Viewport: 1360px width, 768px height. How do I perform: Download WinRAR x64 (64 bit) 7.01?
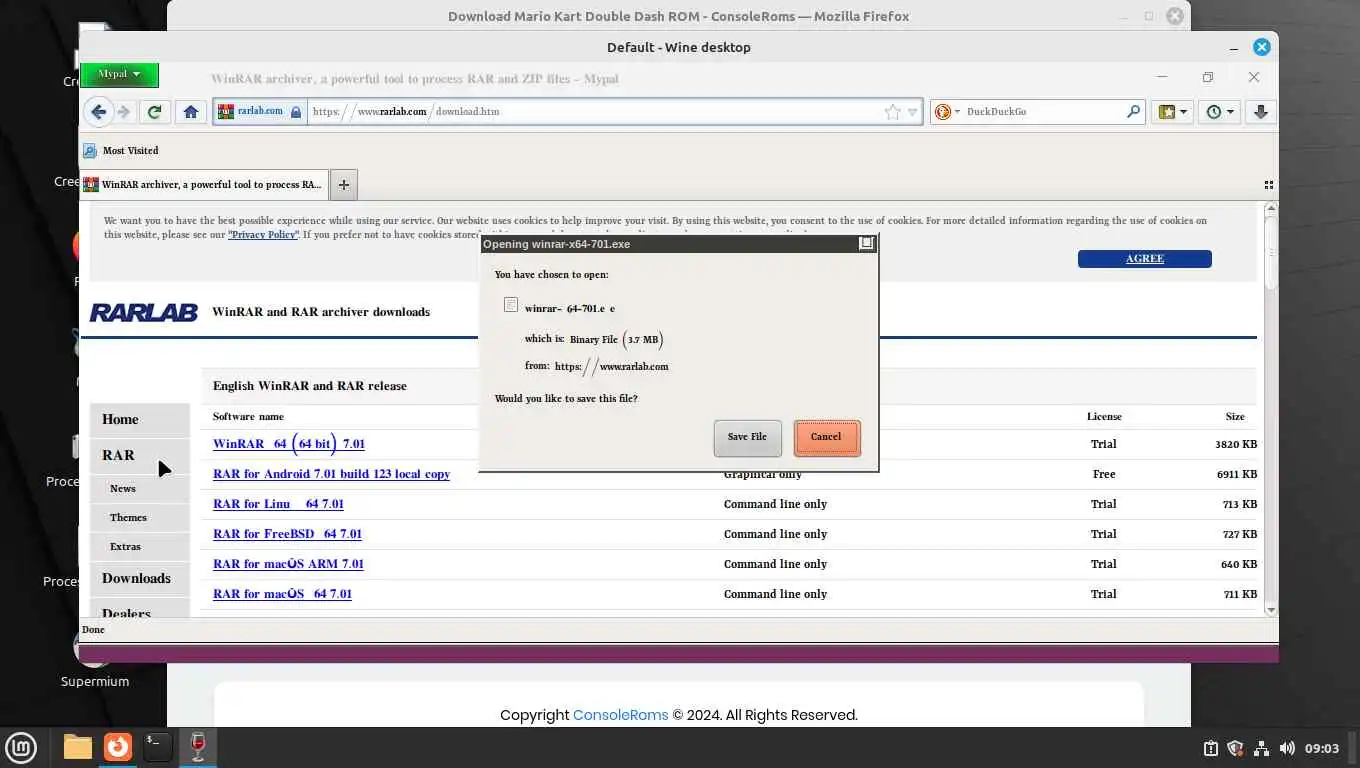click(x=289, y=444)
